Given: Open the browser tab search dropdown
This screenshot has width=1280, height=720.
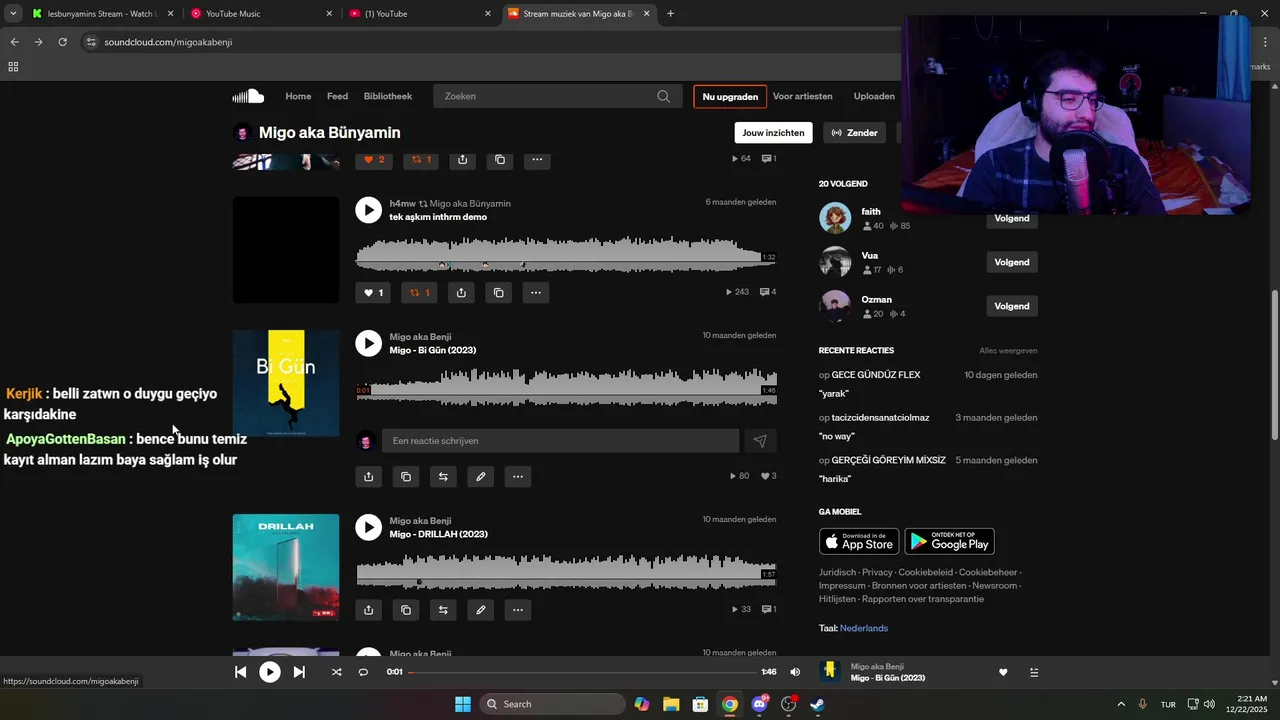Looking at the screenshot, I should [12, 14].
